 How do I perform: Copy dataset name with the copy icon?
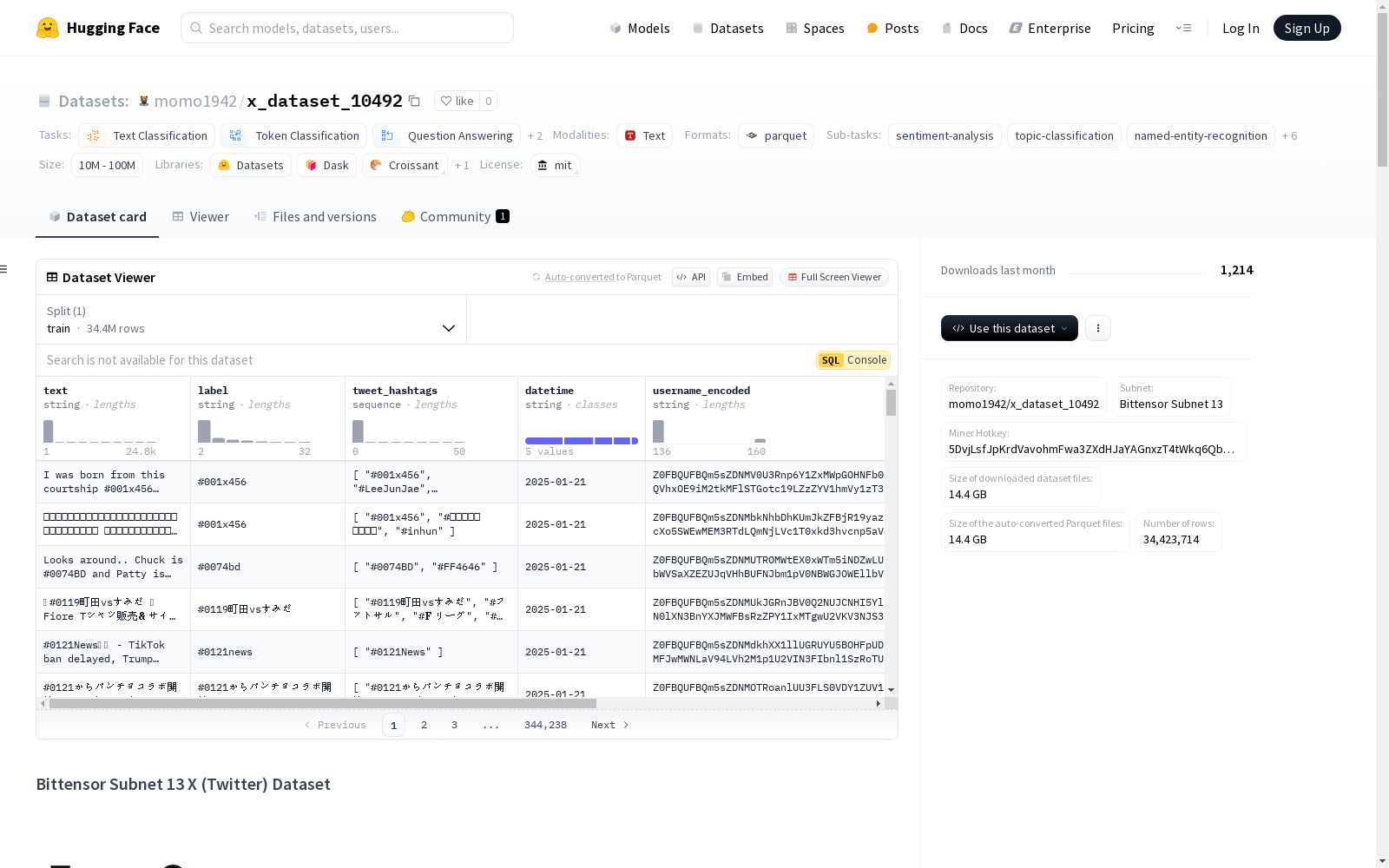click(414, 101)
